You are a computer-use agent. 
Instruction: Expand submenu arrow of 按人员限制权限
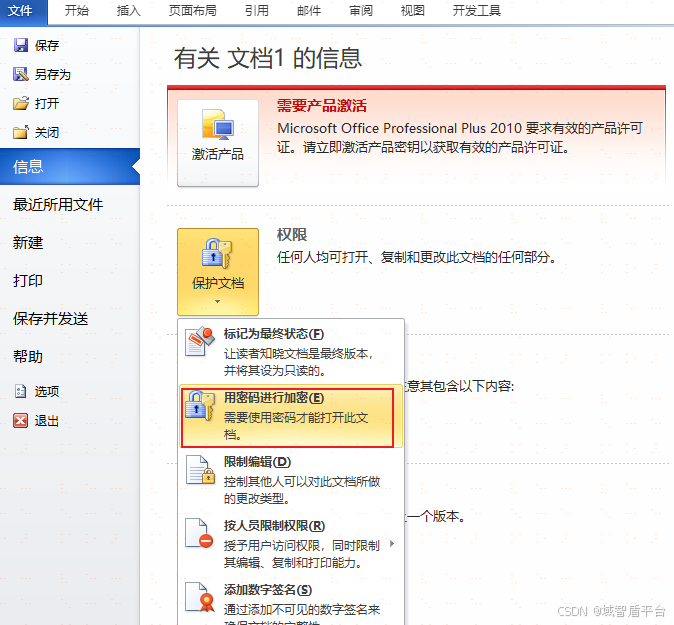click(x=392, y=543)
